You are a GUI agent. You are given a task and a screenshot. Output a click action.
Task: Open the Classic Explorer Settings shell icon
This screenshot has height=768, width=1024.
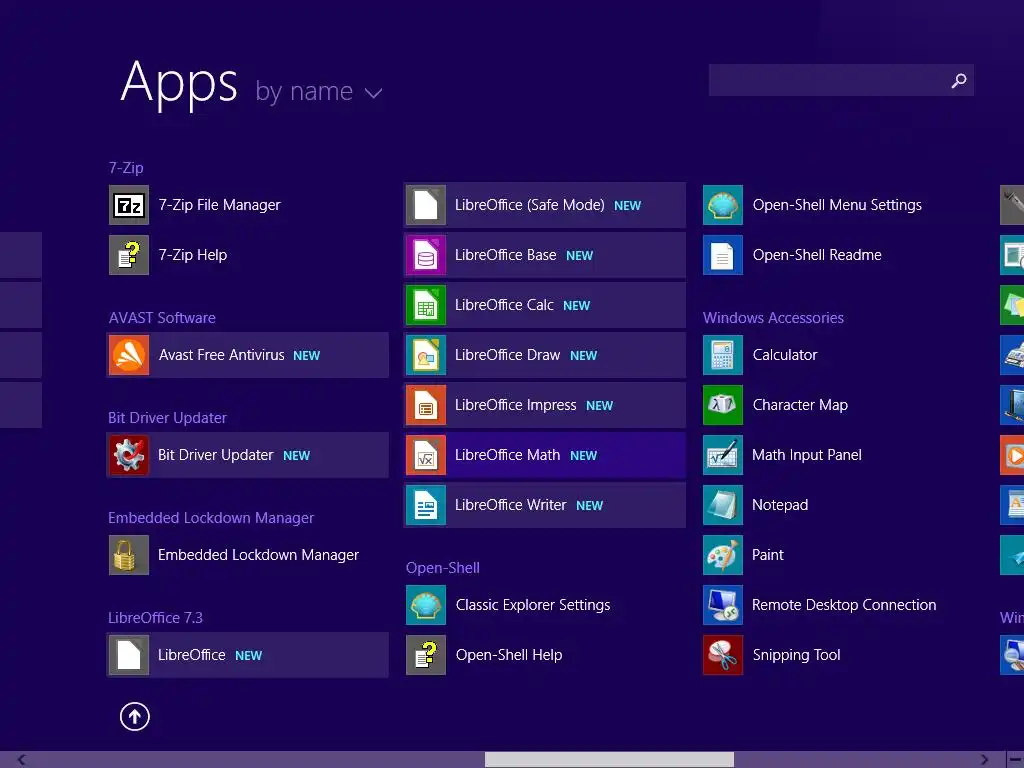tap(426, 605)
